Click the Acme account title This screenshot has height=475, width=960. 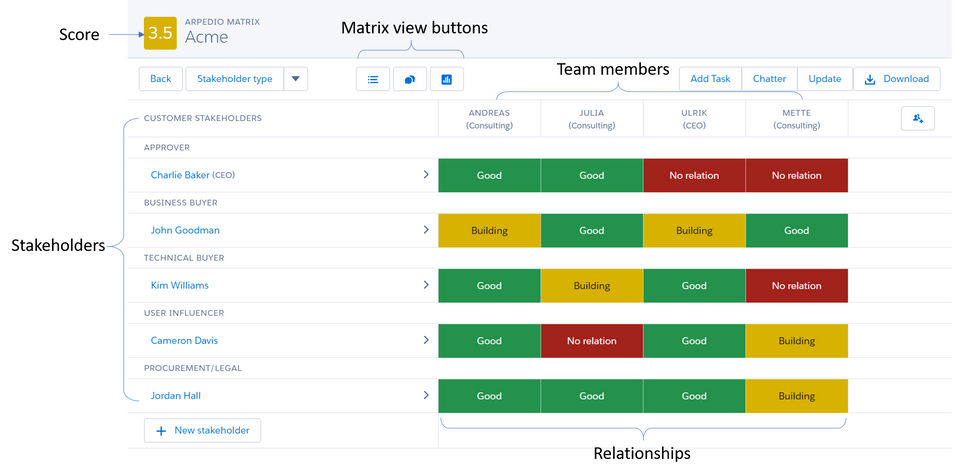pyautogui.click(x=206, y=37)
